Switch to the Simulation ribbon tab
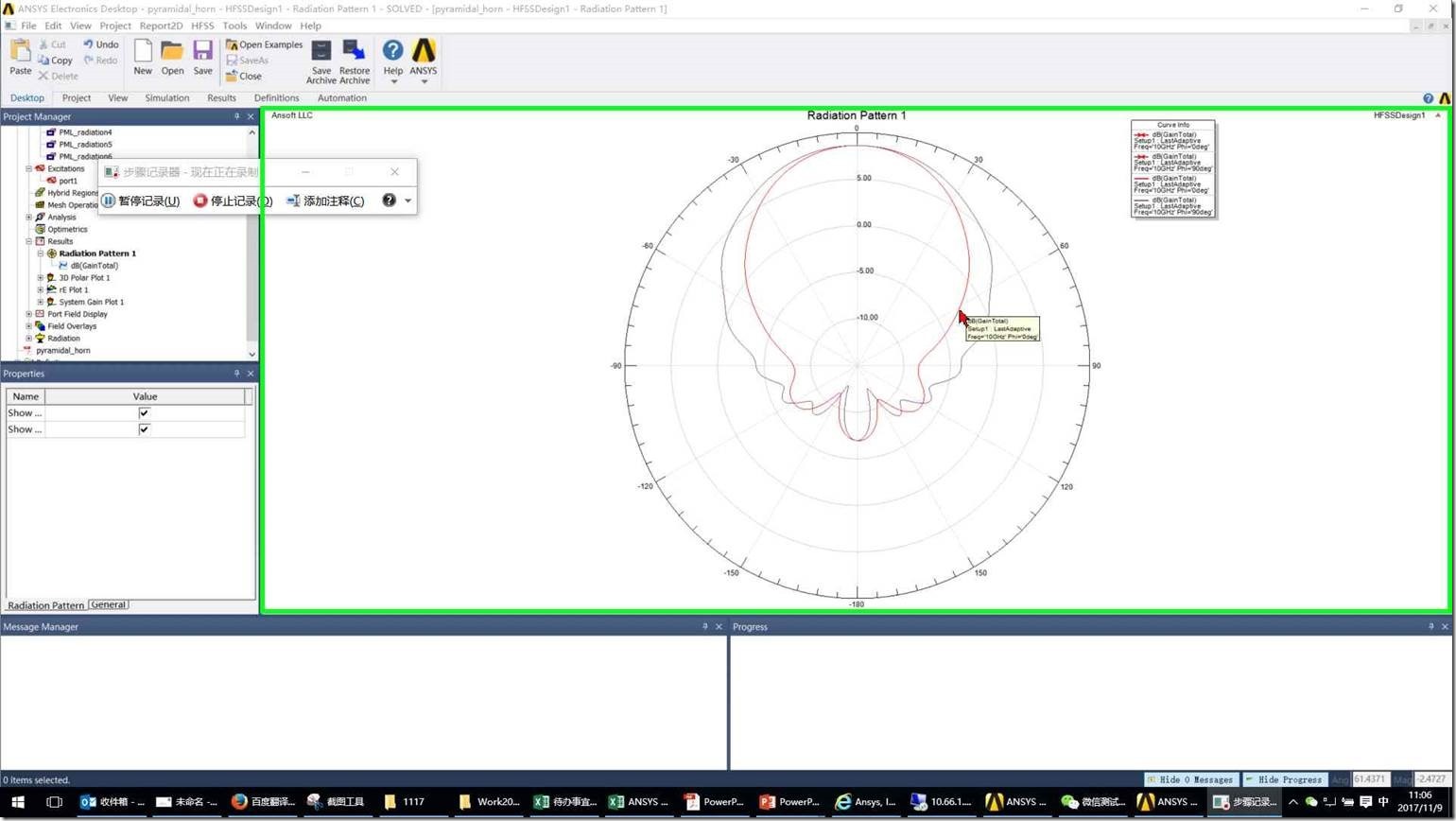Screen dimensions: 1456x821 (167, 98)
